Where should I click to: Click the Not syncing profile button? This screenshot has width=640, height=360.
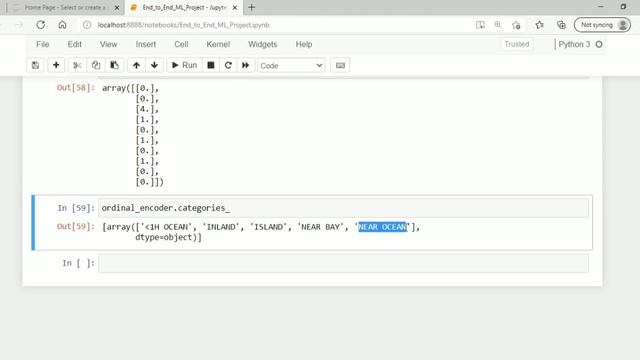602,25
